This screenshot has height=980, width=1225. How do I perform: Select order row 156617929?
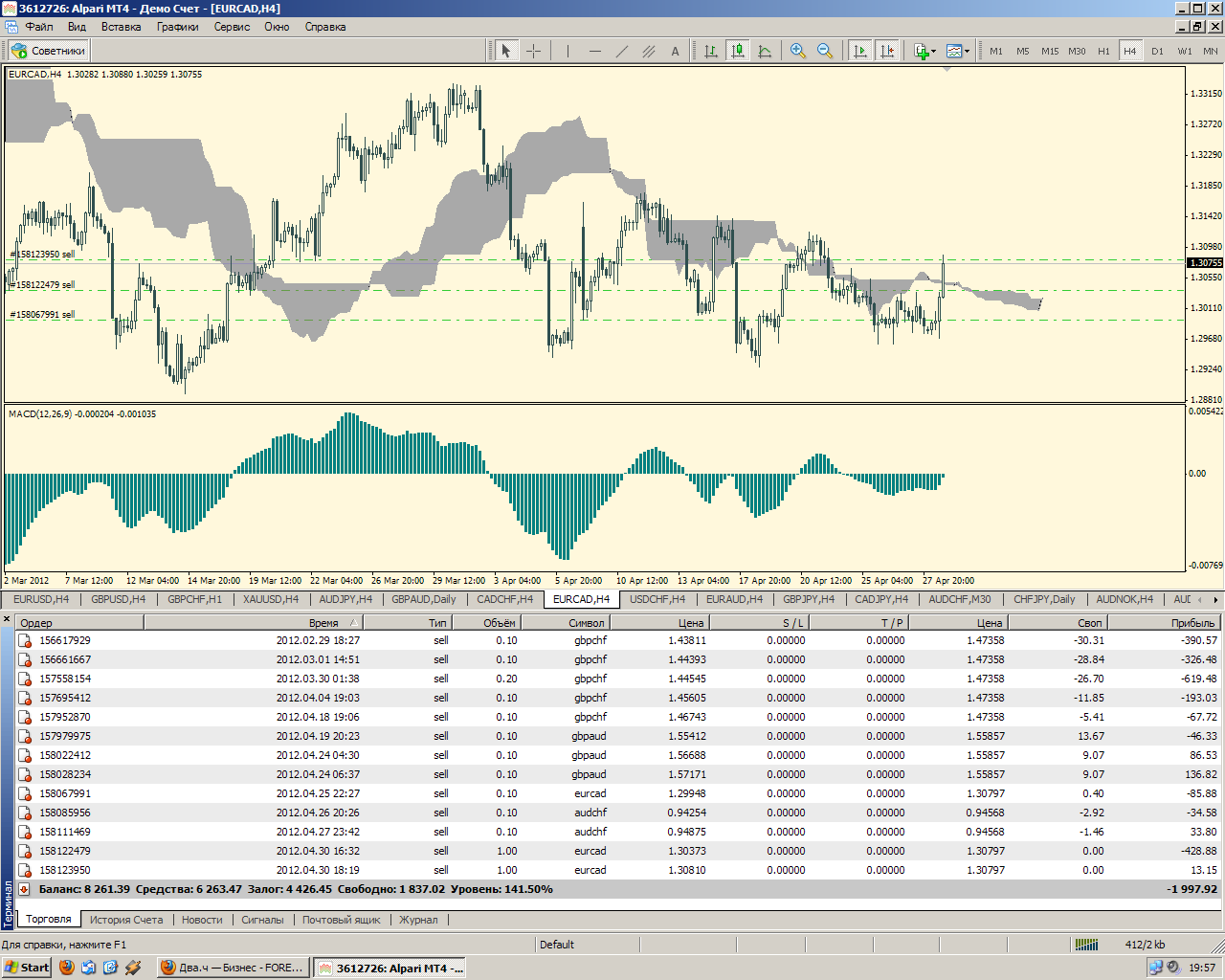point(618,640)
